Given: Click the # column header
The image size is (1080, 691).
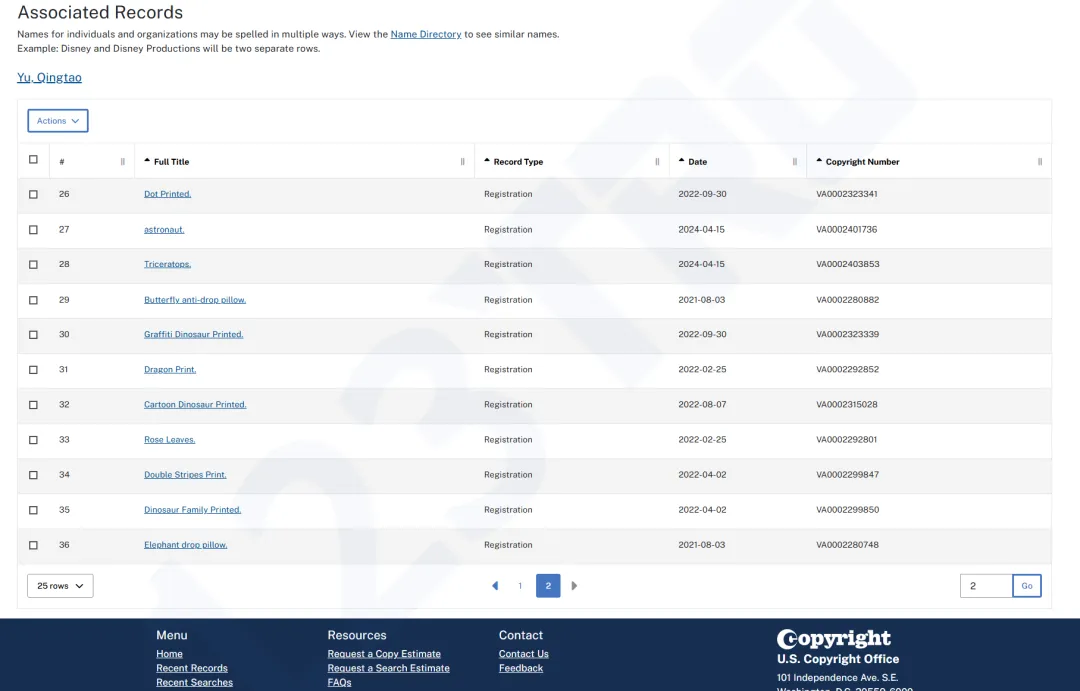Looking at the screenshot, I should point(62,162).
